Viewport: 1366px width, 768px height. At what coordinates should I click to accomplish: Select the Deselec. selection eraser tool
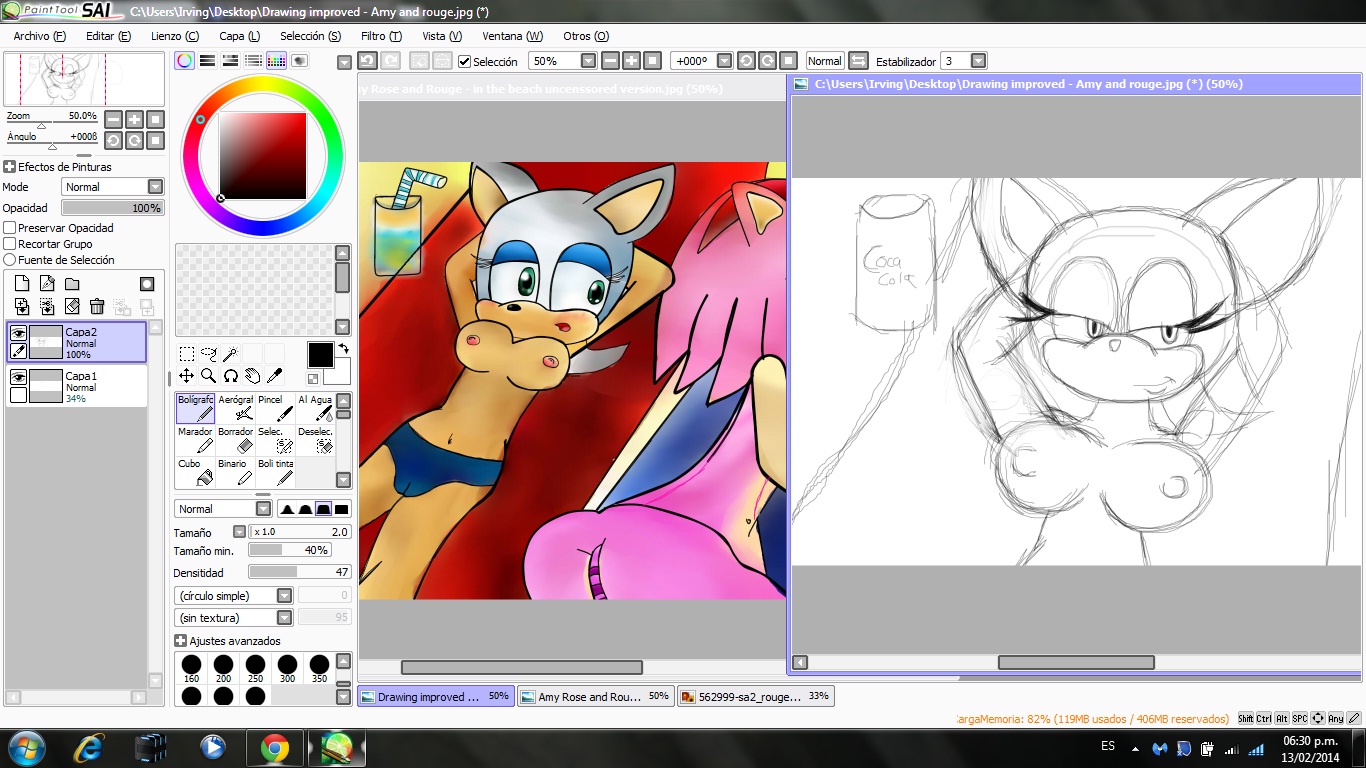click(x=315, y=440)
